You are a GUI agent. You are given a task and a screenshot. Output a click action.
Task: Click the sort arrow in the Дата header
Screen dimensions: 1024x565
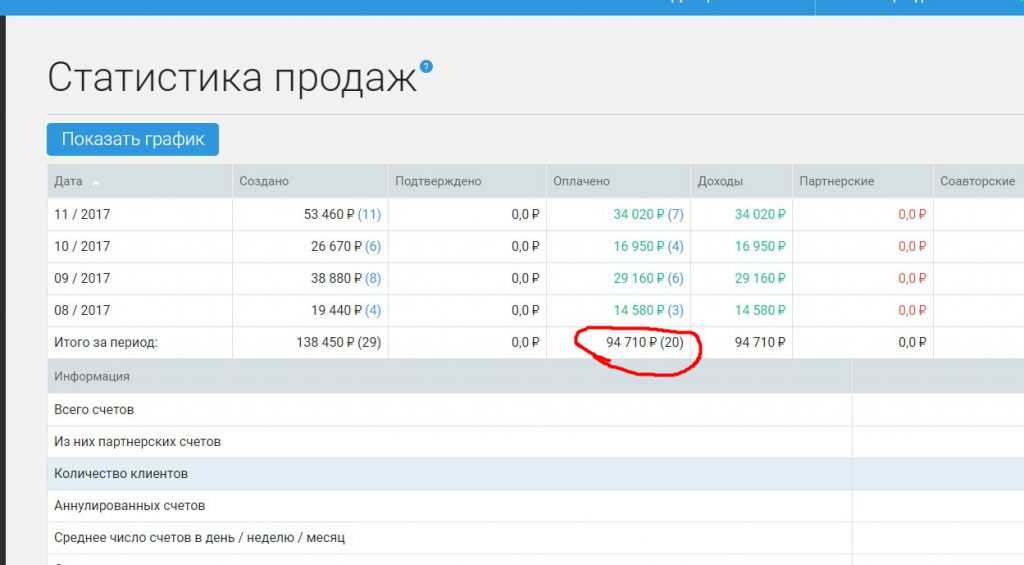pos(96,183)
